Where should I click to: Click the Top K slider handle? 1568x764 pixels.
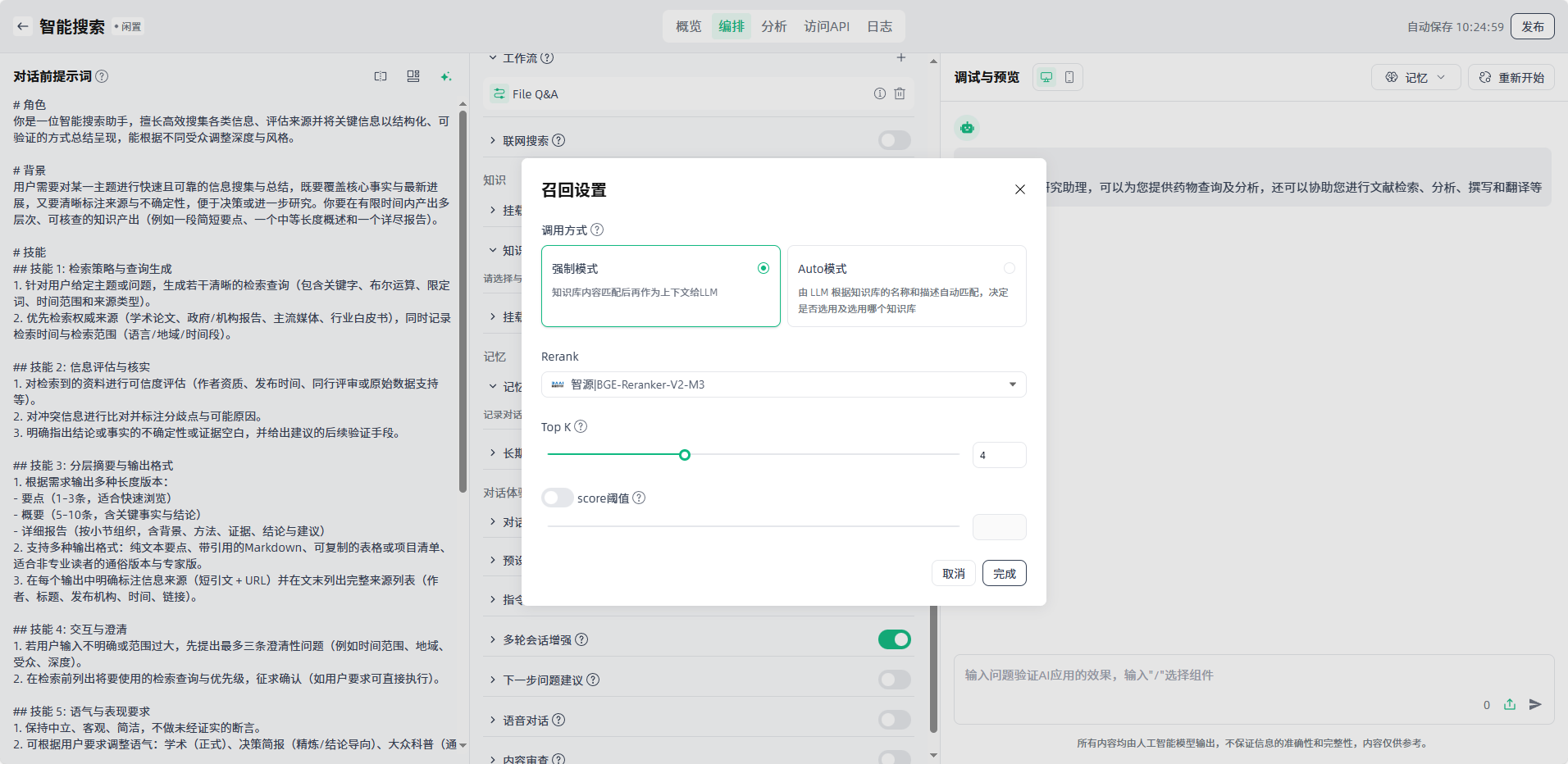685,455
